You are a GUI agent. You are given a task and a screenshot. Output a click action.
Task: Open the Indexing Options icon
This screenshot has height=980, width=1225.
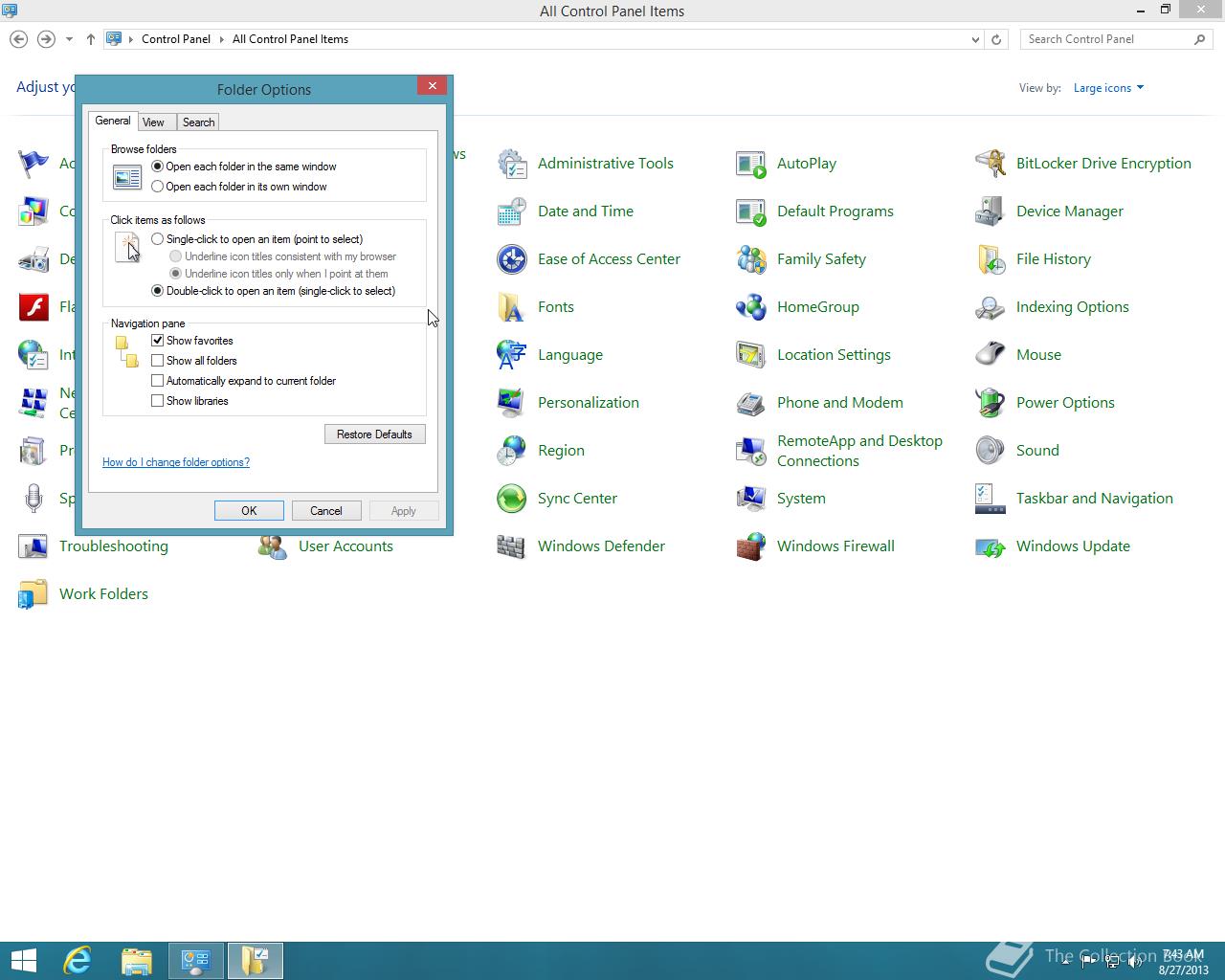991,307
